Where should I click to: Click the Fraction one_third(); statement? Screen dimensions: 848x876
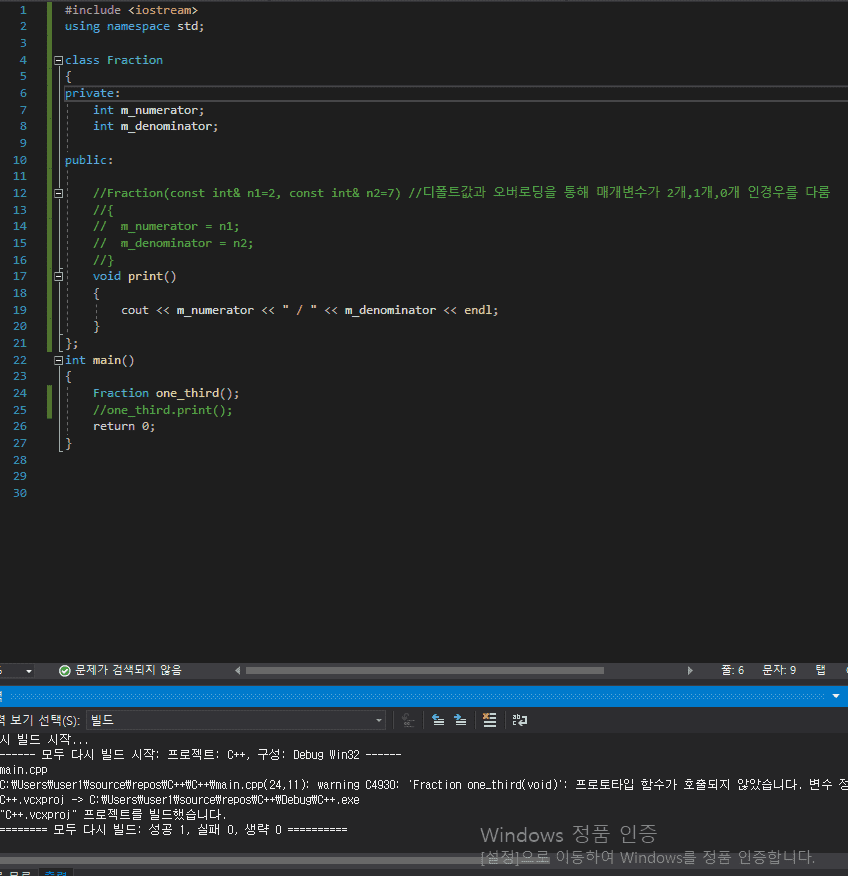pyautogui.click(x=166, y=393)
